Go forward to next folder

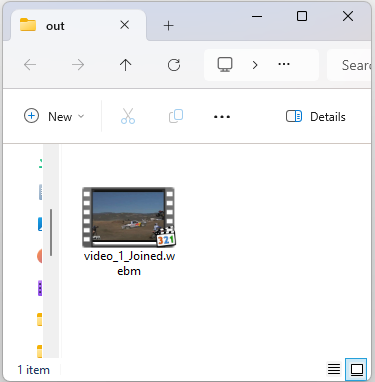[x=78, y=65]
